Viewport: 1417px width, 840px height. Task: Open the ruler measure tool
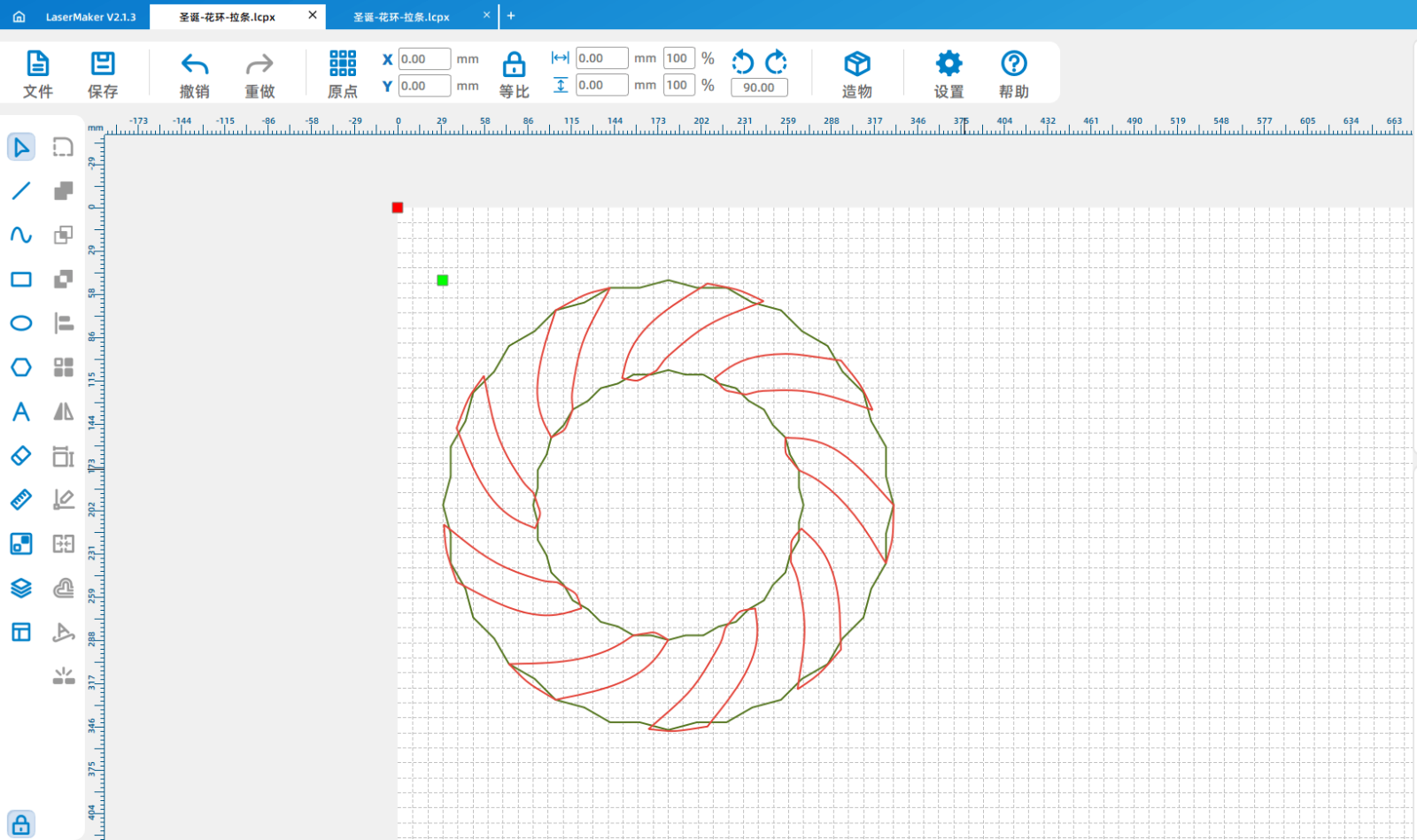[21, 499]
